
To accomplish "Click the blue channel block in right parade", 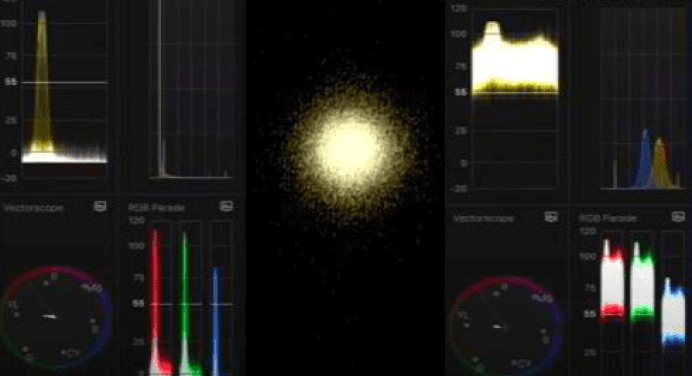I will [673, 312].
